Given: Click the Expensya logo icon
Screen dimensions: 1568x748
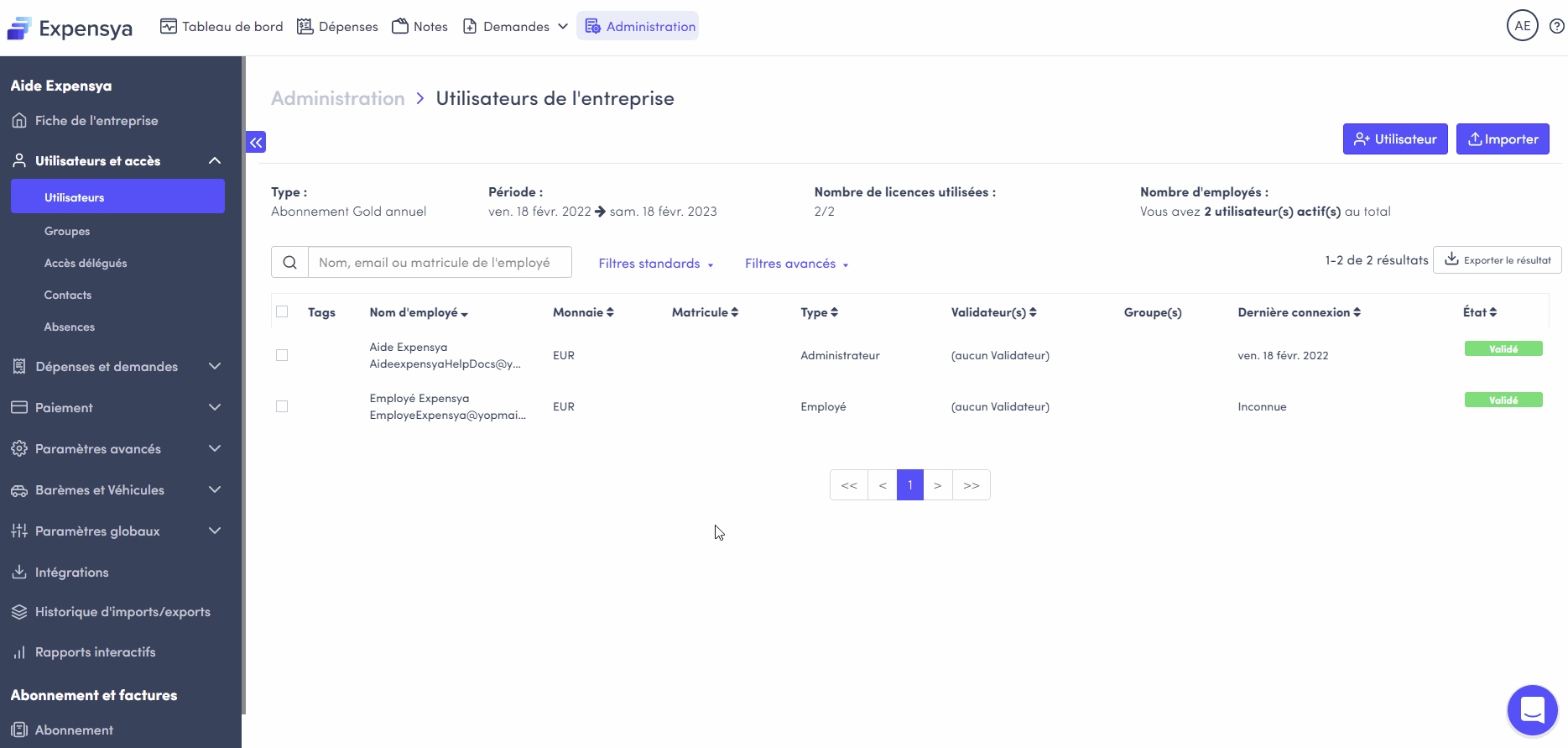Looking at the screenshot, I should coord(19,29).
